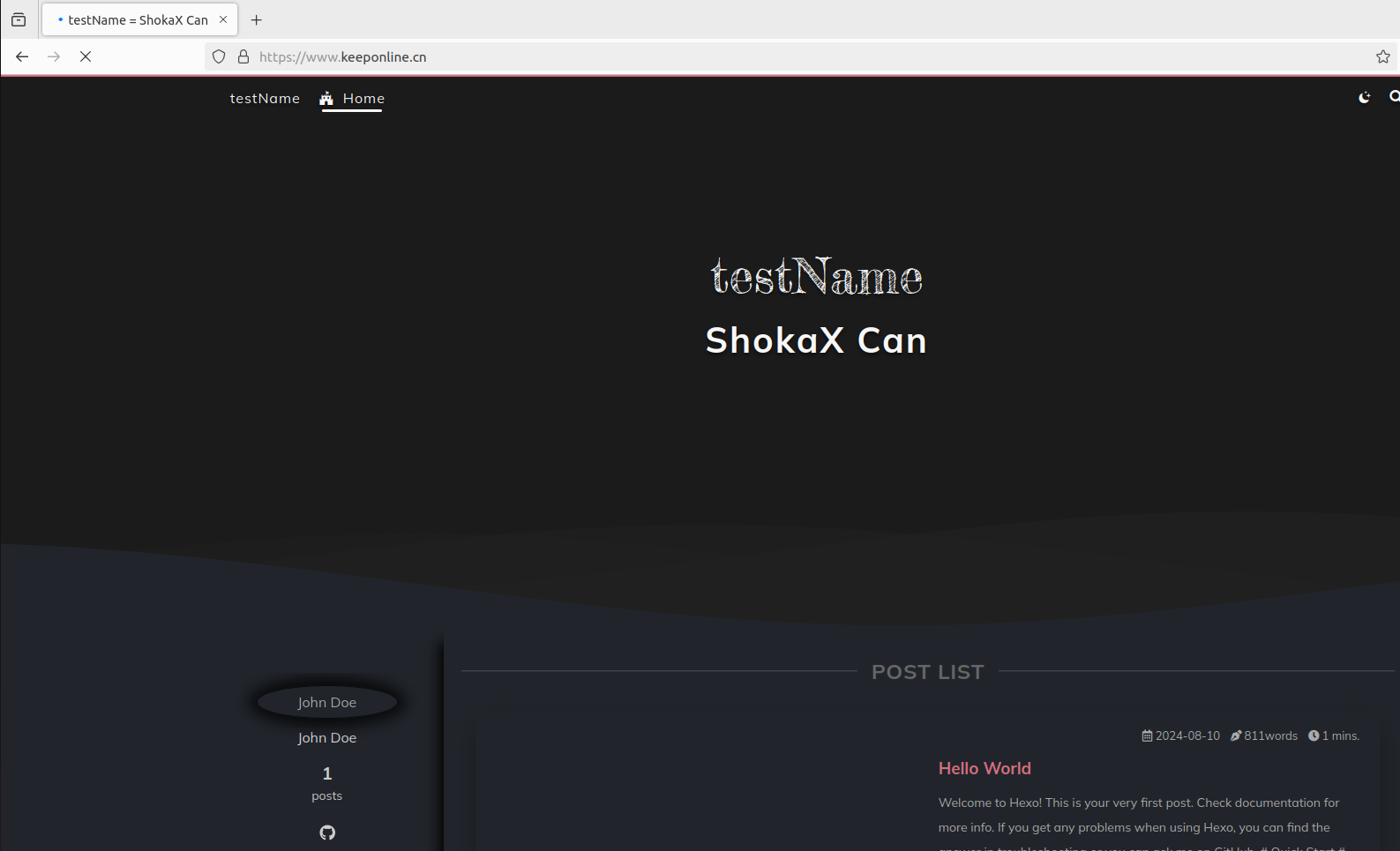
Task: Open the Firefox tab overview icon
Action: pos(19,19)
